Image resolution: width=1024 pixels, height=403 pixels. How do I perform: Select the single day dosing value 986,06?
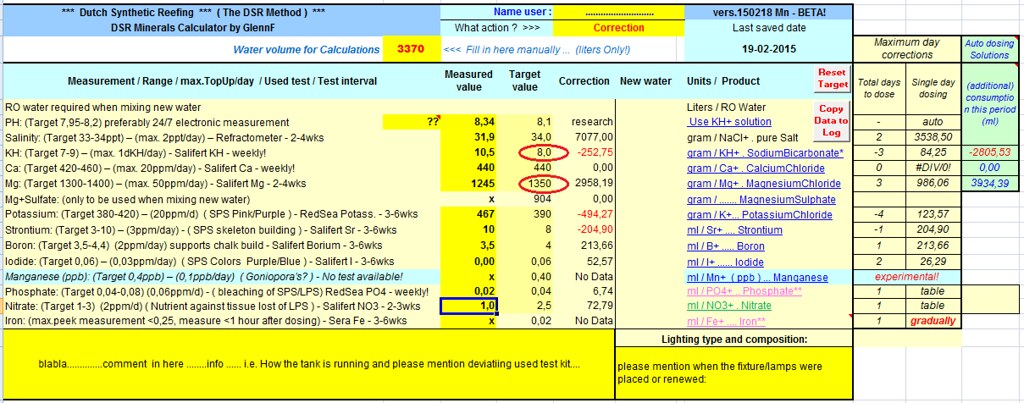(x=933, y=184)
